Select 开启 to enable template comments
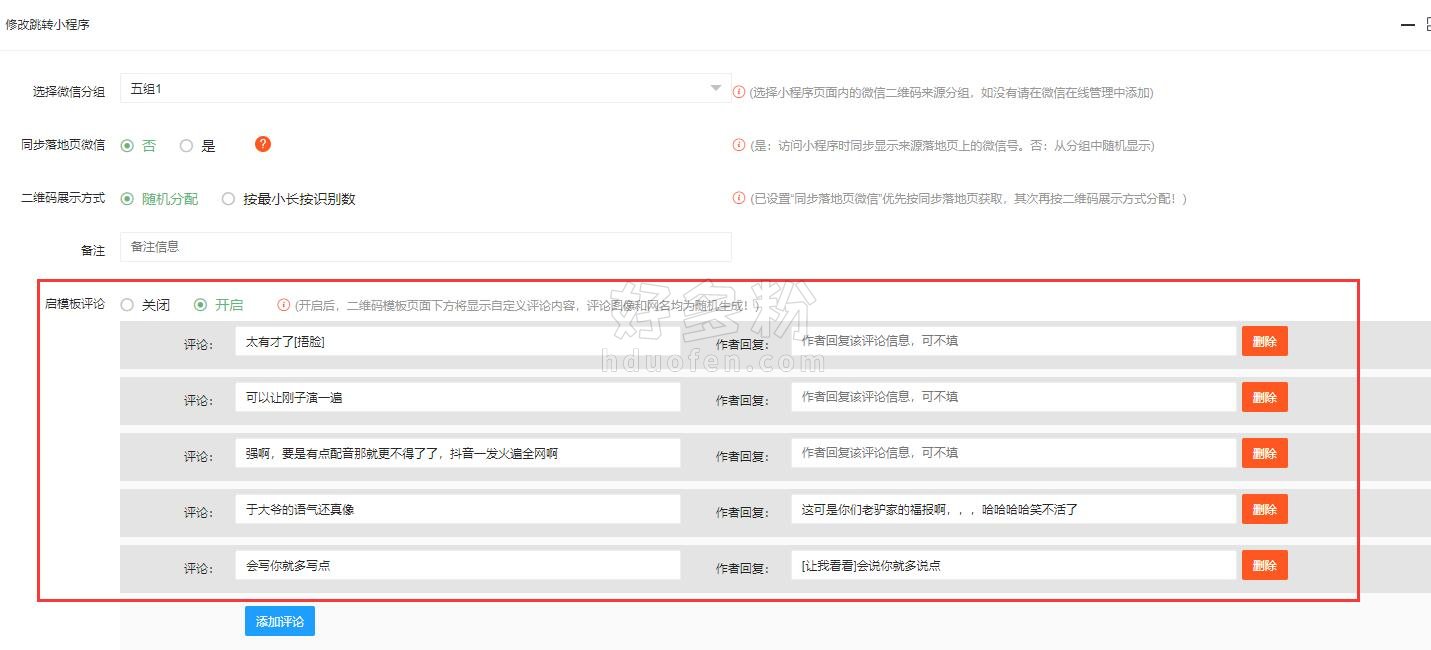1431x650 pixels. click(x=200, y=305)
